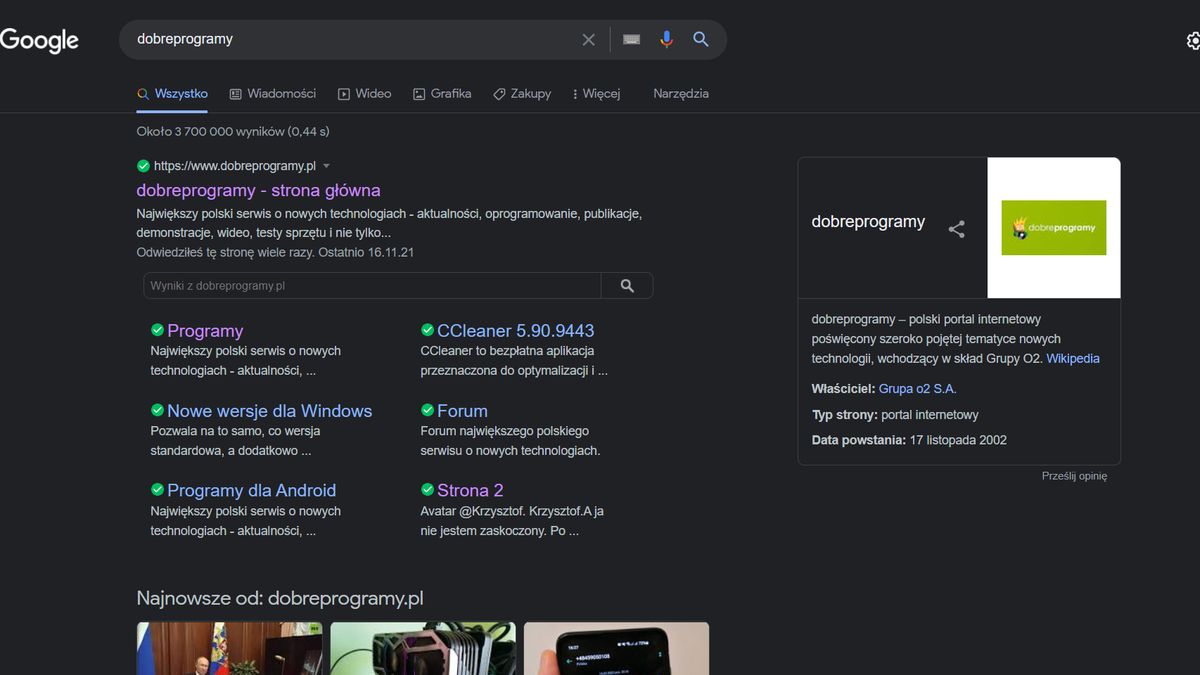Click the Google logo
The width and height of the screenshot is (1200, 675).
[39, 40]
